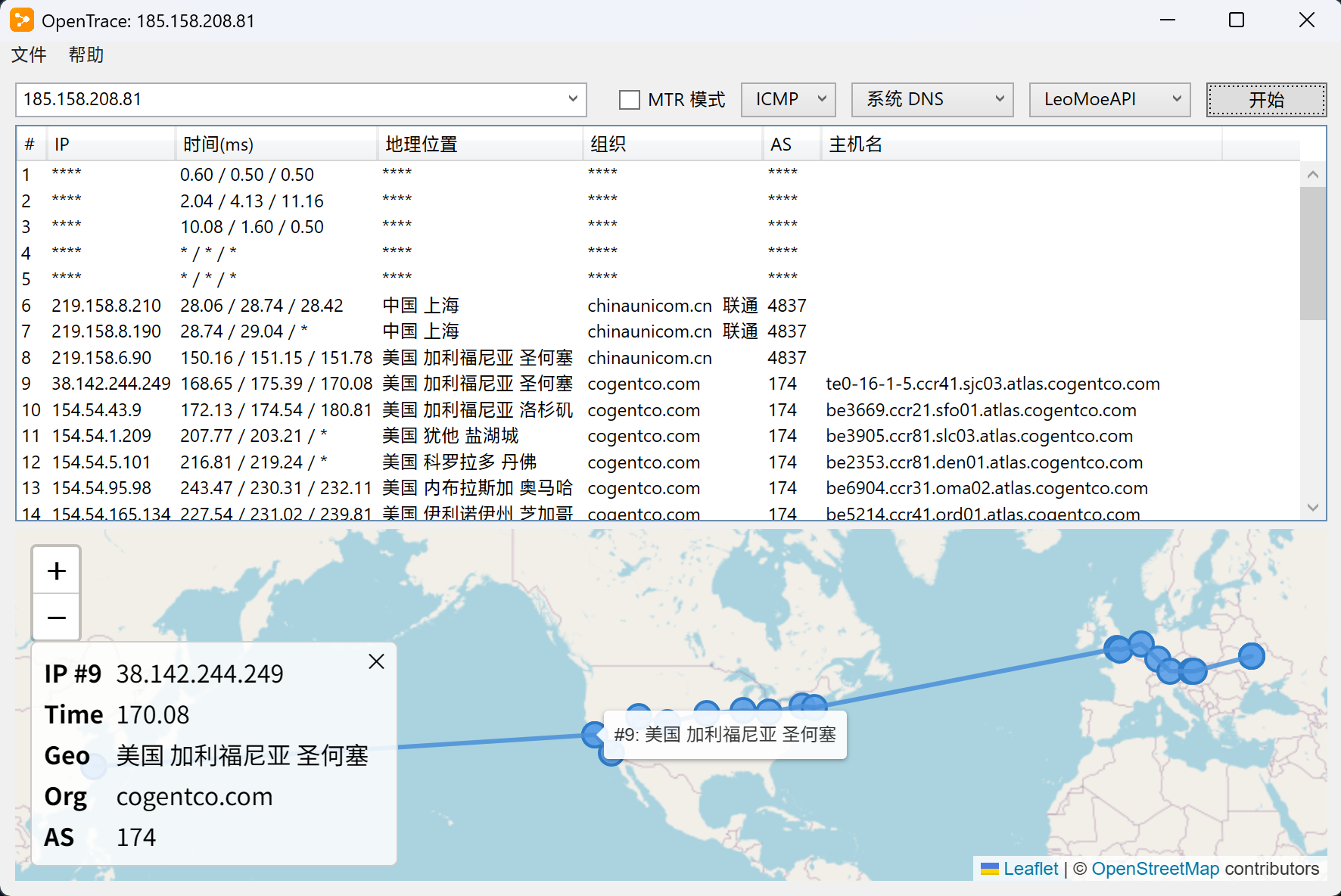Screen dimensions: 1341x896
Task: Click the Ukraine flag icon next to Leaflet
Action: (990, 869)
